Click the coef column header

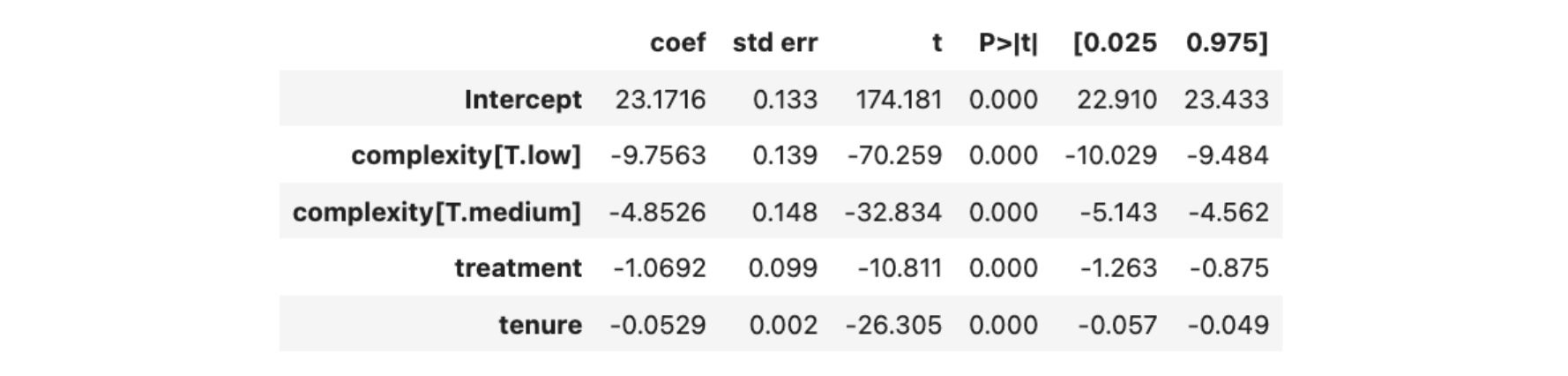(x=677, y=42)
